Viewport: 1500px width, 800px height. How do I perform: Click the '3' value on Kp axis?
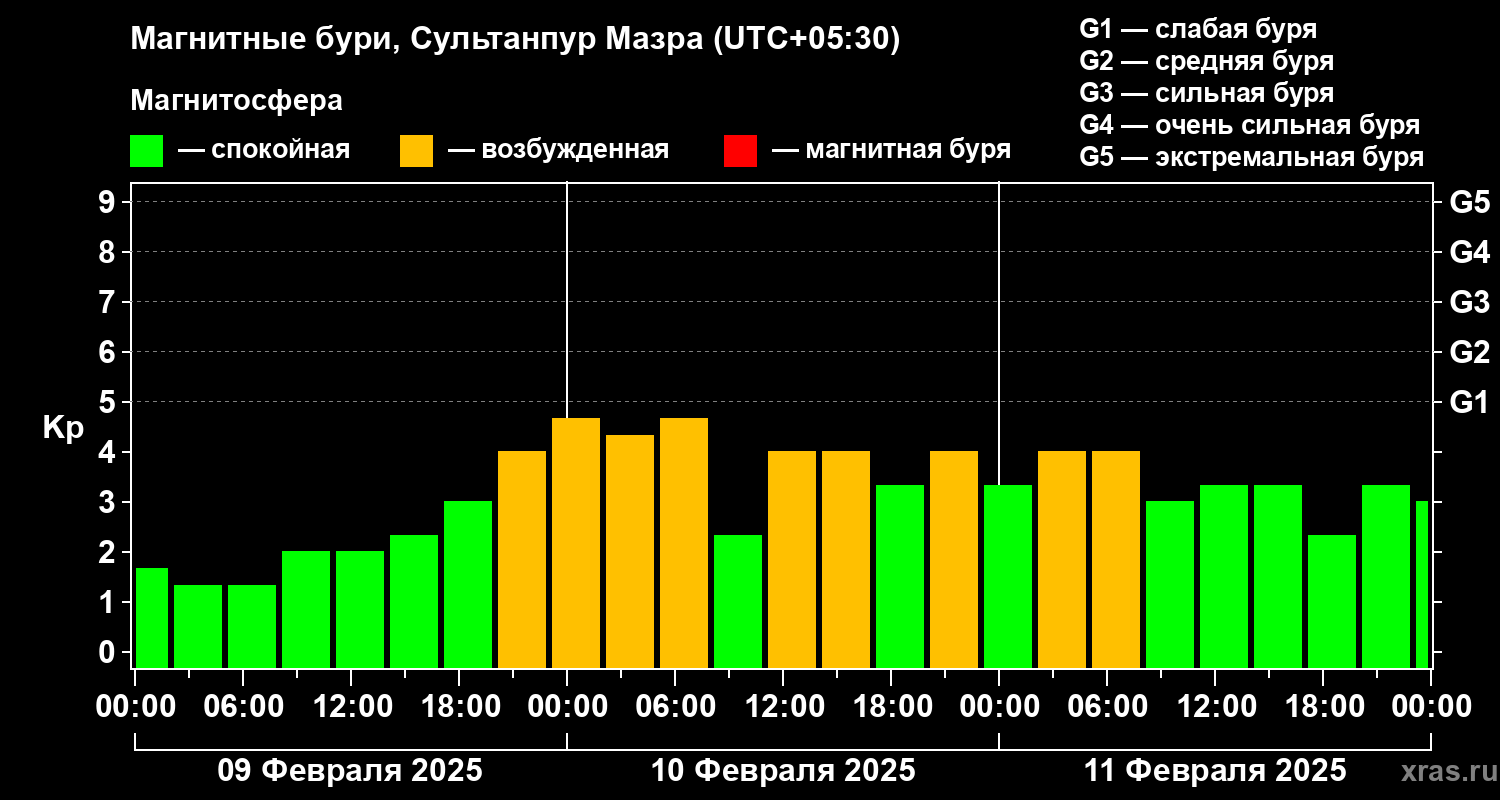click(x=108, y=502)
